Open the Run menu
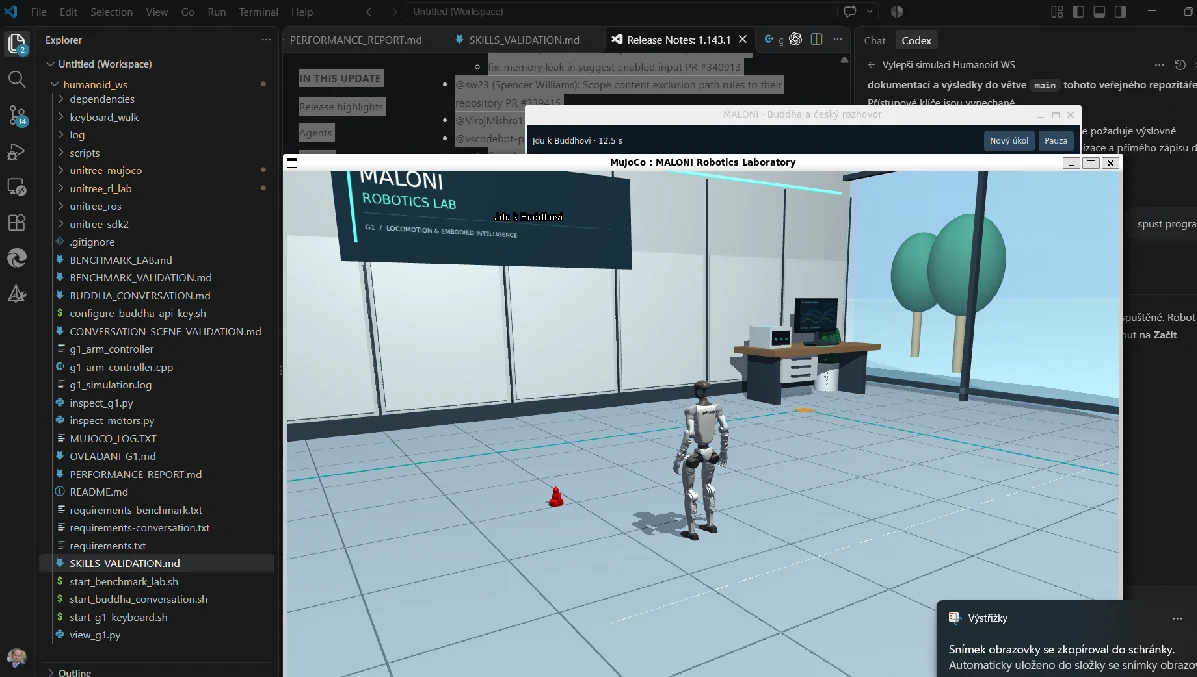The image size is (1197, 677). [217, 11]
